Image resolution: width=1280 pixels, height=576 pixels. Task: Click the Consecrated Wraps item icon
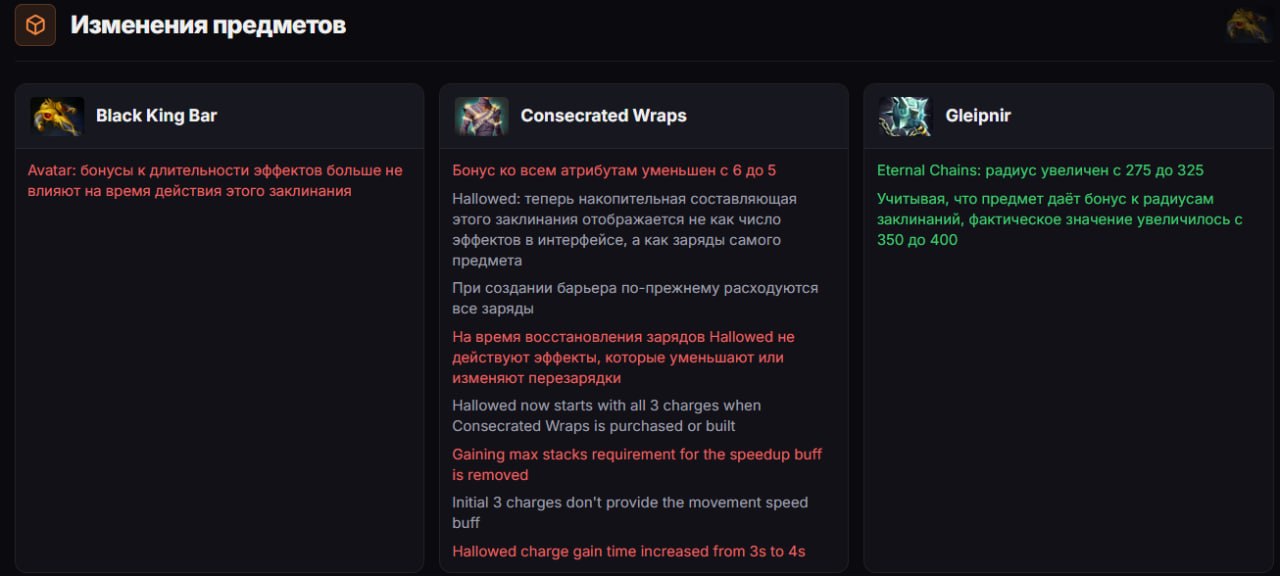pos(481,116)
